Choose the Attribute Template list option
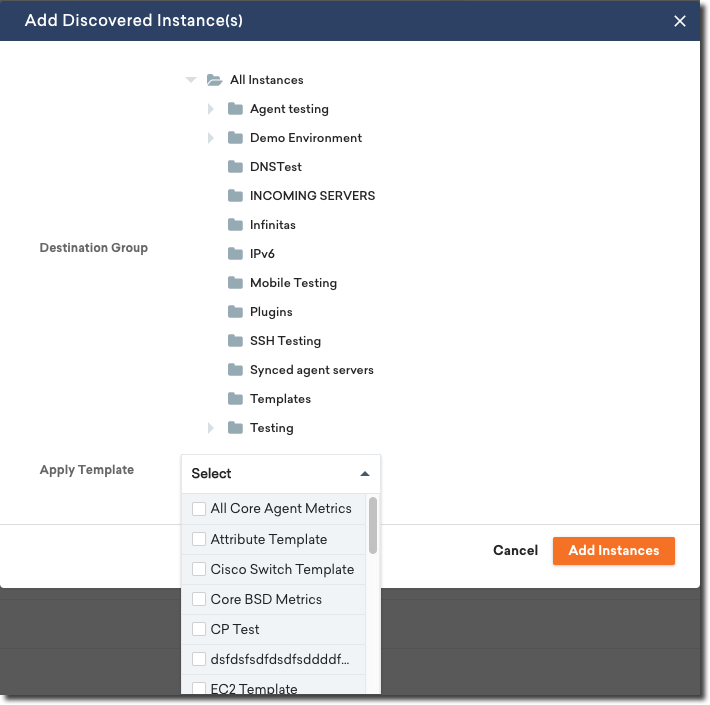Screen dimensions: 710x705 (269, 539)
